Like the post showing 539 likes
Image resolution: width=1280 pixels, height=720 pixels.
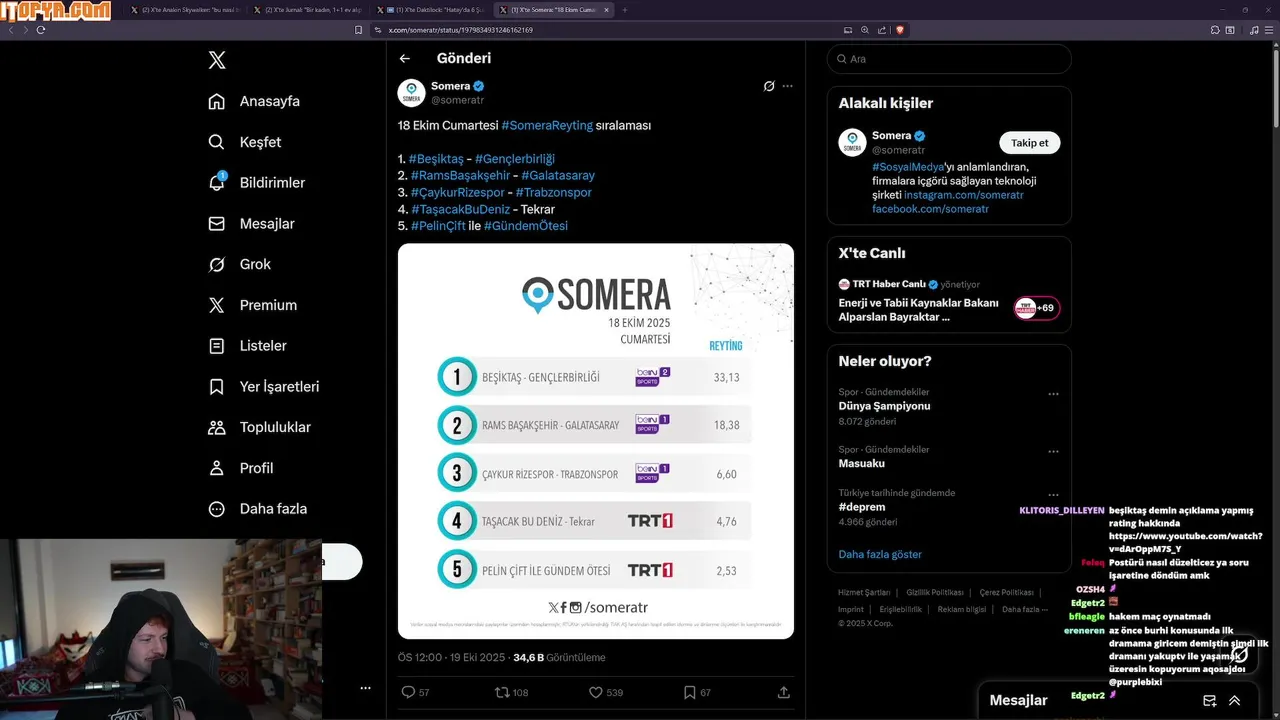(595, 692)
